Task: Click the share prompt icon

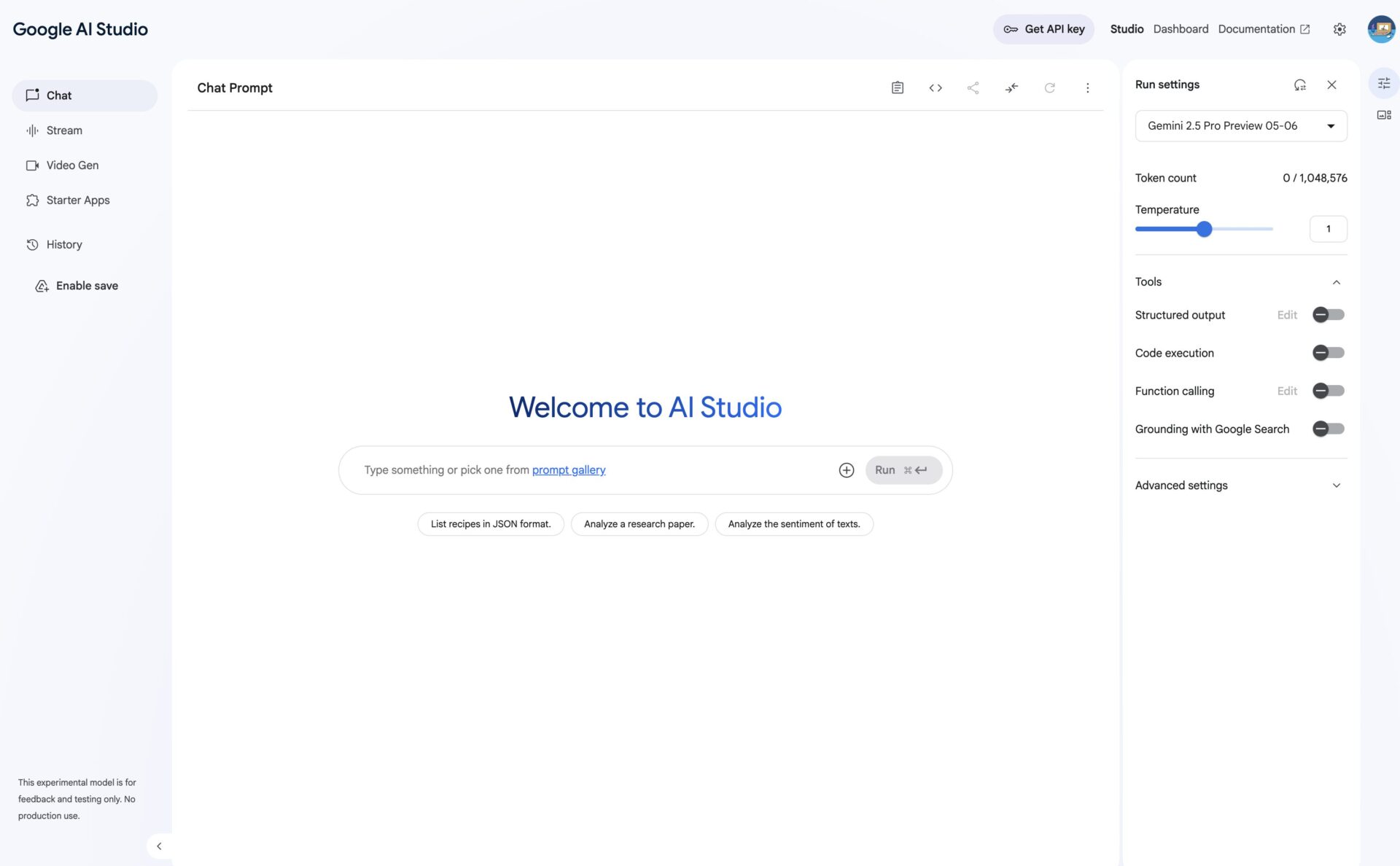Action: pyautogui.click(x=973, y=88)
